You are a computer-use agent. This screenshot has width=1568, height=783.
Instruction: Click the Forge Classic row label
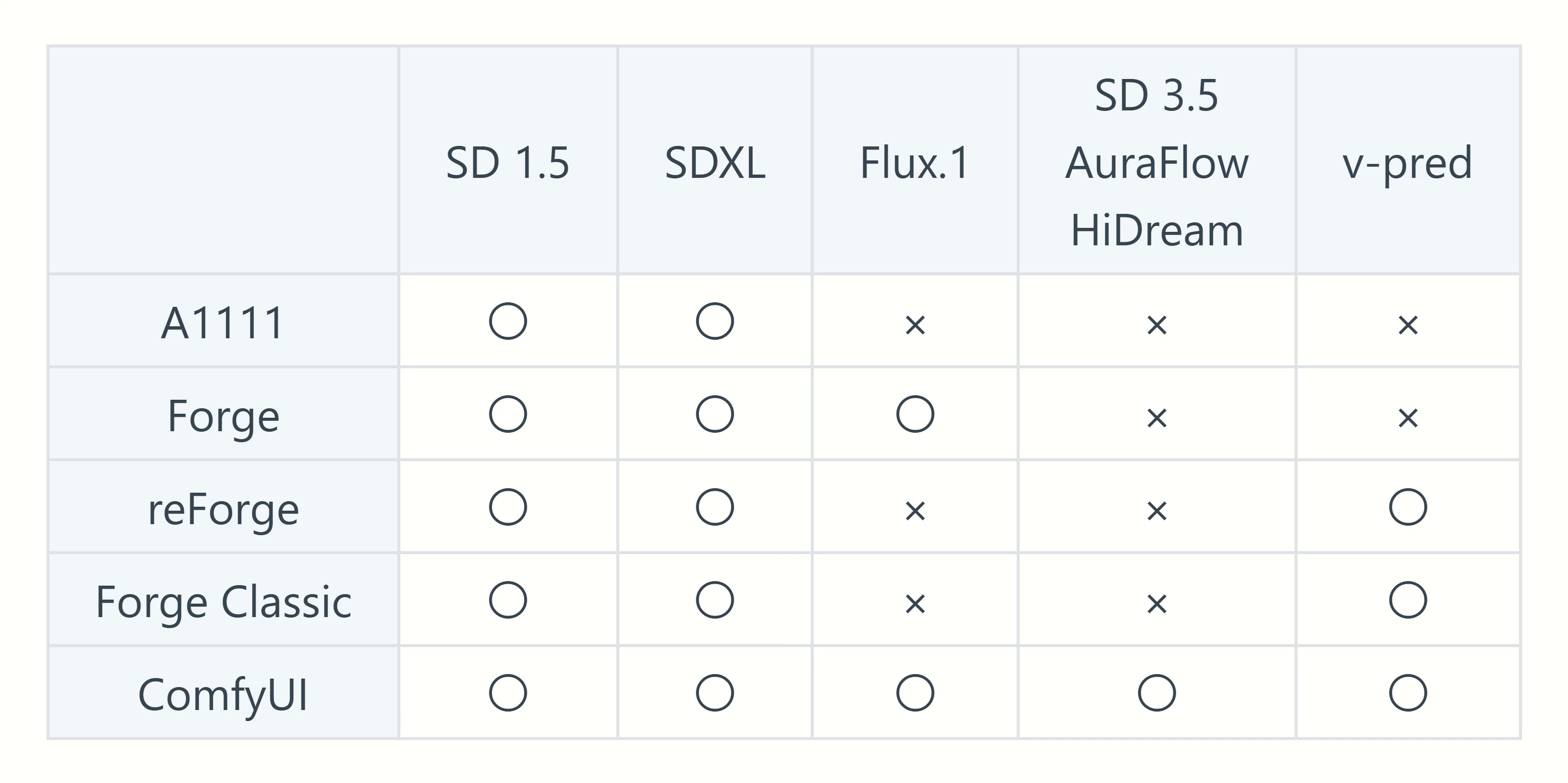tap(223, 602)
